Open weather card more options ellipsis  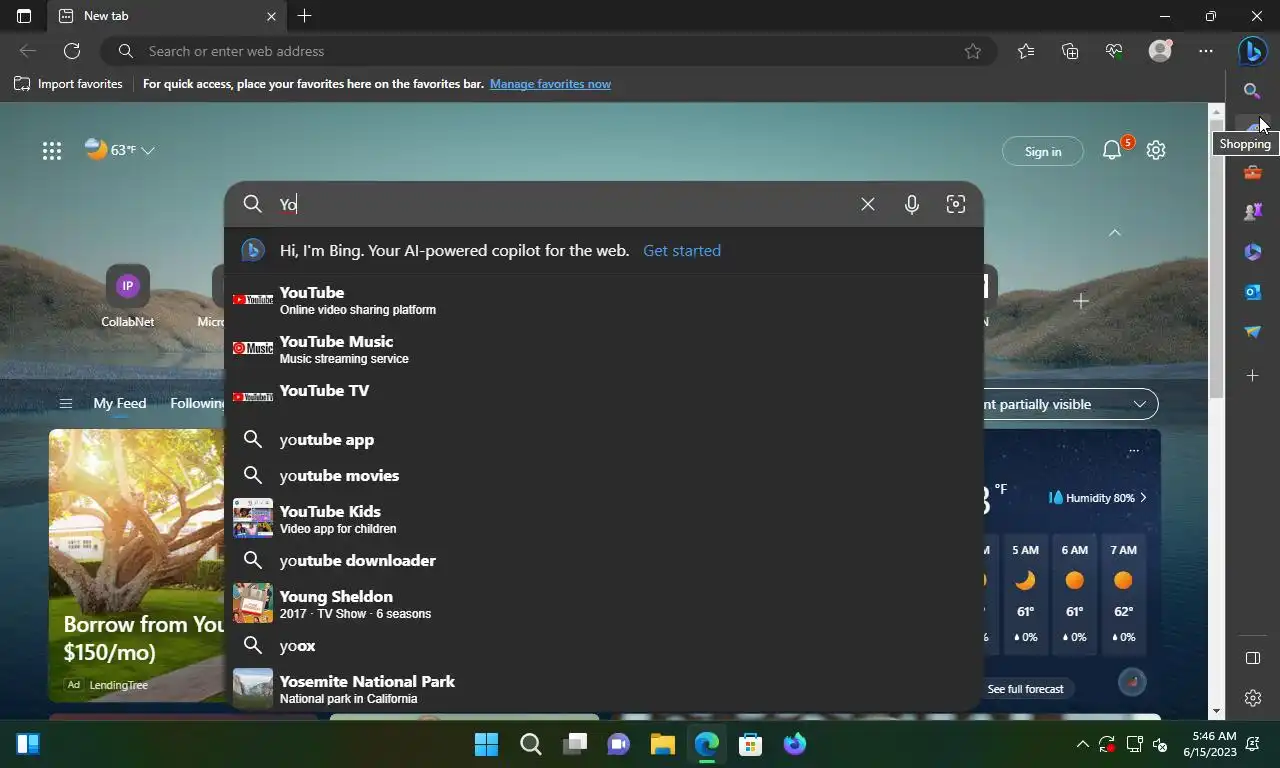(1134, 451)
